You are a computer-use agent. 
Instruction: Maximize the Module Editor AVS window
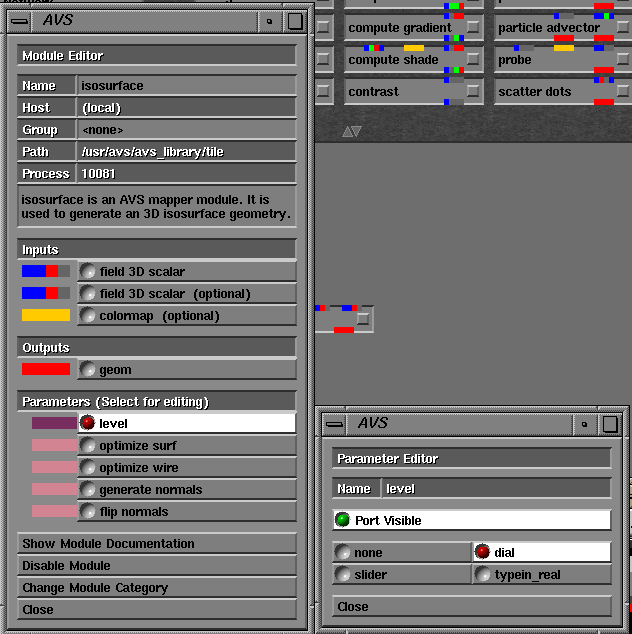pyautogui.click(x=295, y=21)
